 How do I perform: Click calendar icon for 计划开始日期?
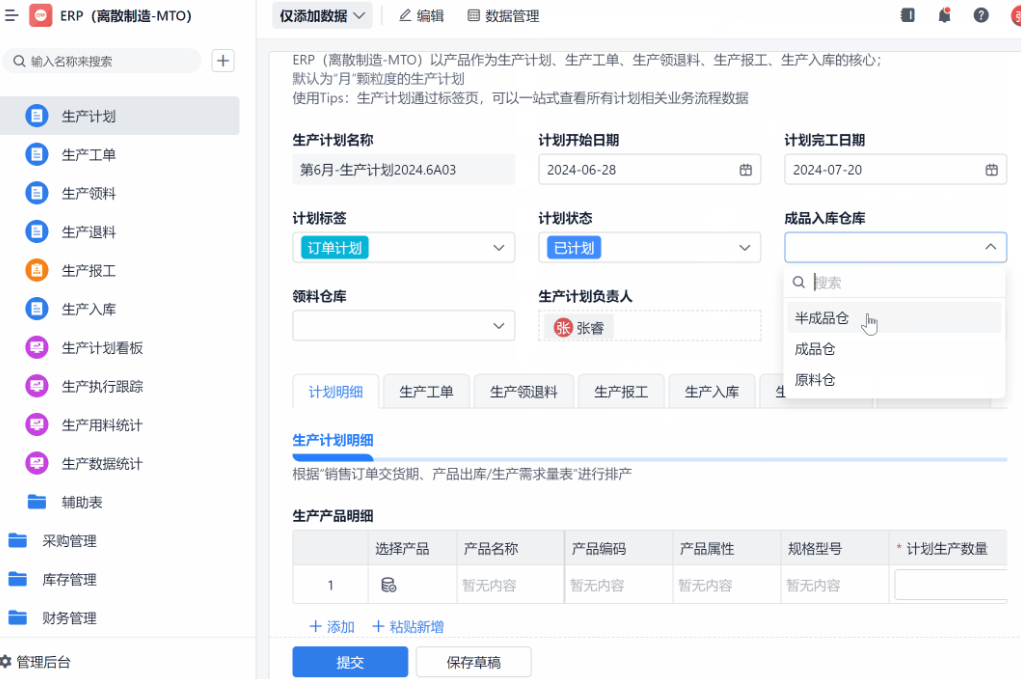[746, 170]
